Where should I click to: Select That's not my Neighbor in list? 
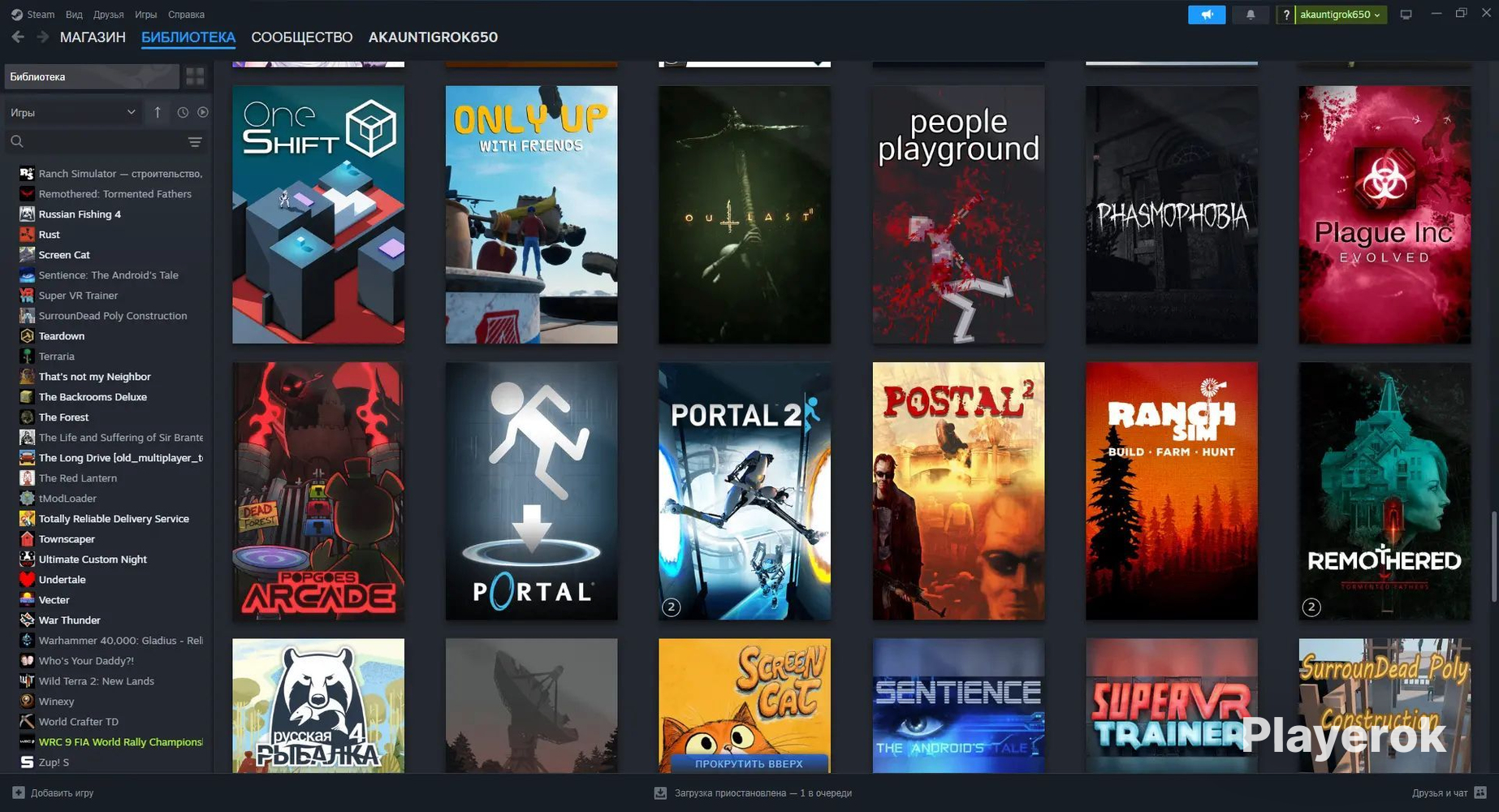click(x=94, y=377)
